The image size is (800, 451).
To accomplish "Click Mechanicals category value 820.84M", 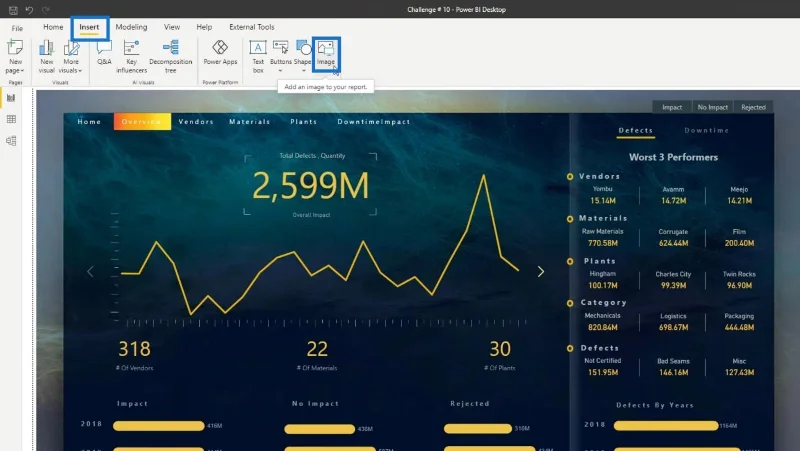I will (x=603, y=328).
